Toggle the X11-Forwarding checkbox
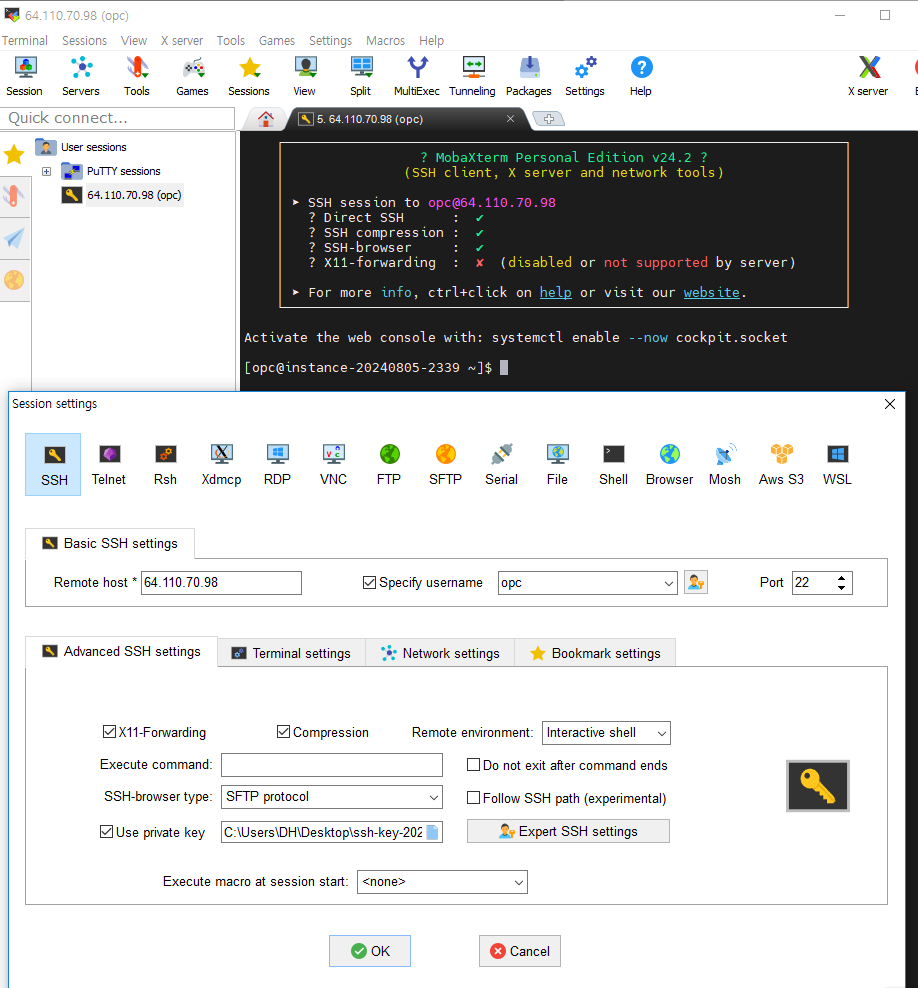This screenshot has height=988, width=918. [109, 732]
